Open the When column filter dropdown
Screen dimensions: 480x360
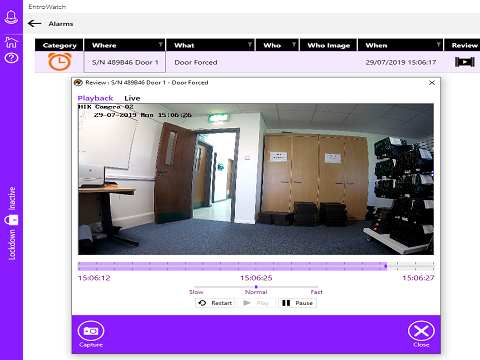coord(438,45)
